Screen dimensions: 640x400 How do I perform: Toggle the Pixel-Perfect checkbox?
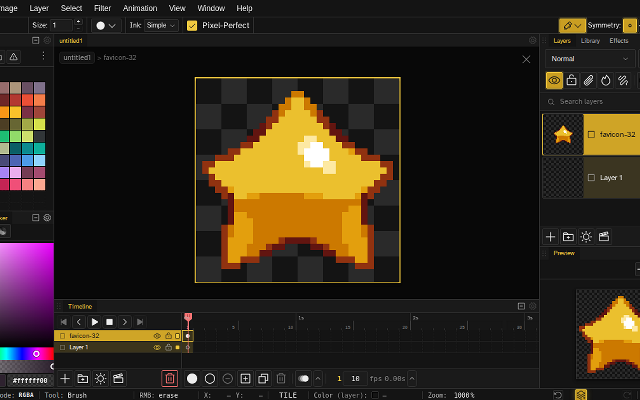coord(192,25)
